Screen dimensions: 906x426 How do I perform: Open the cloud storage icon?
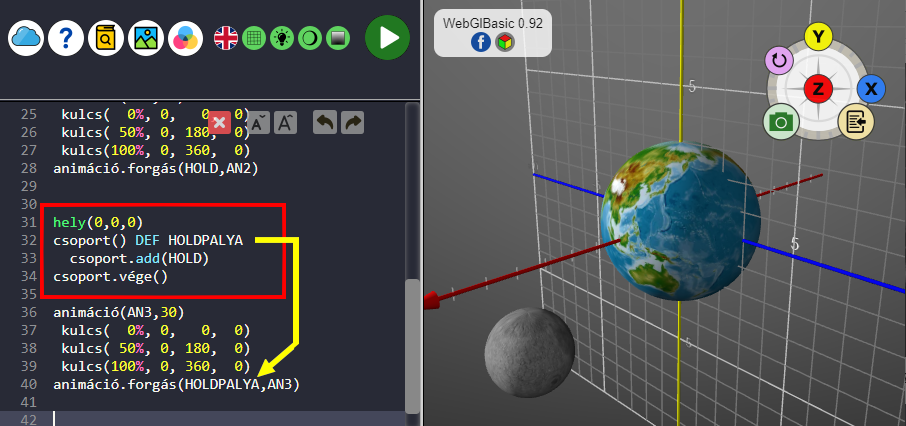(x=26, y=38)
